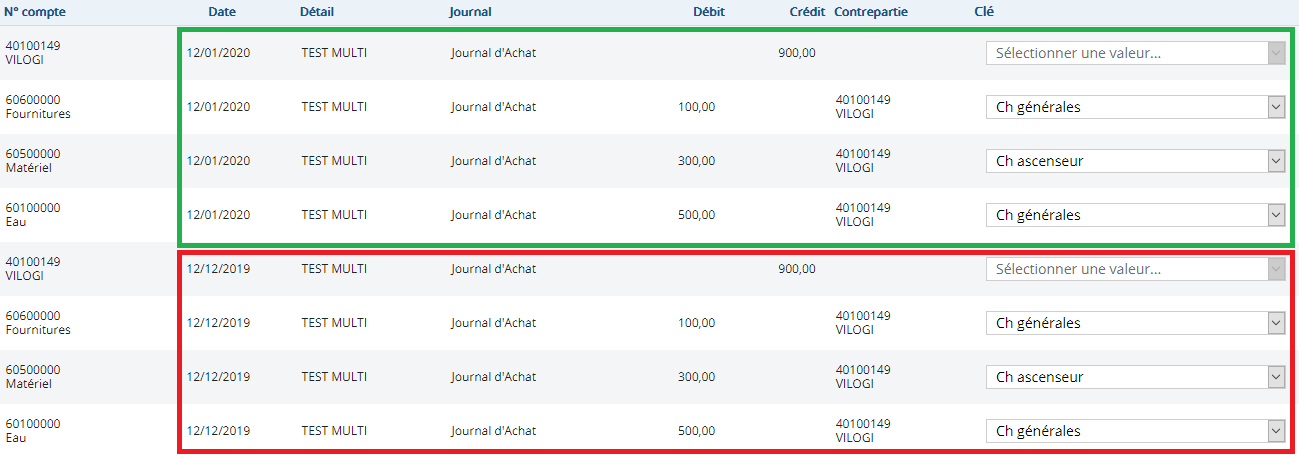Click the Journal column header
This screenshot has width=1299, height=458.
[x=471, y=12]
